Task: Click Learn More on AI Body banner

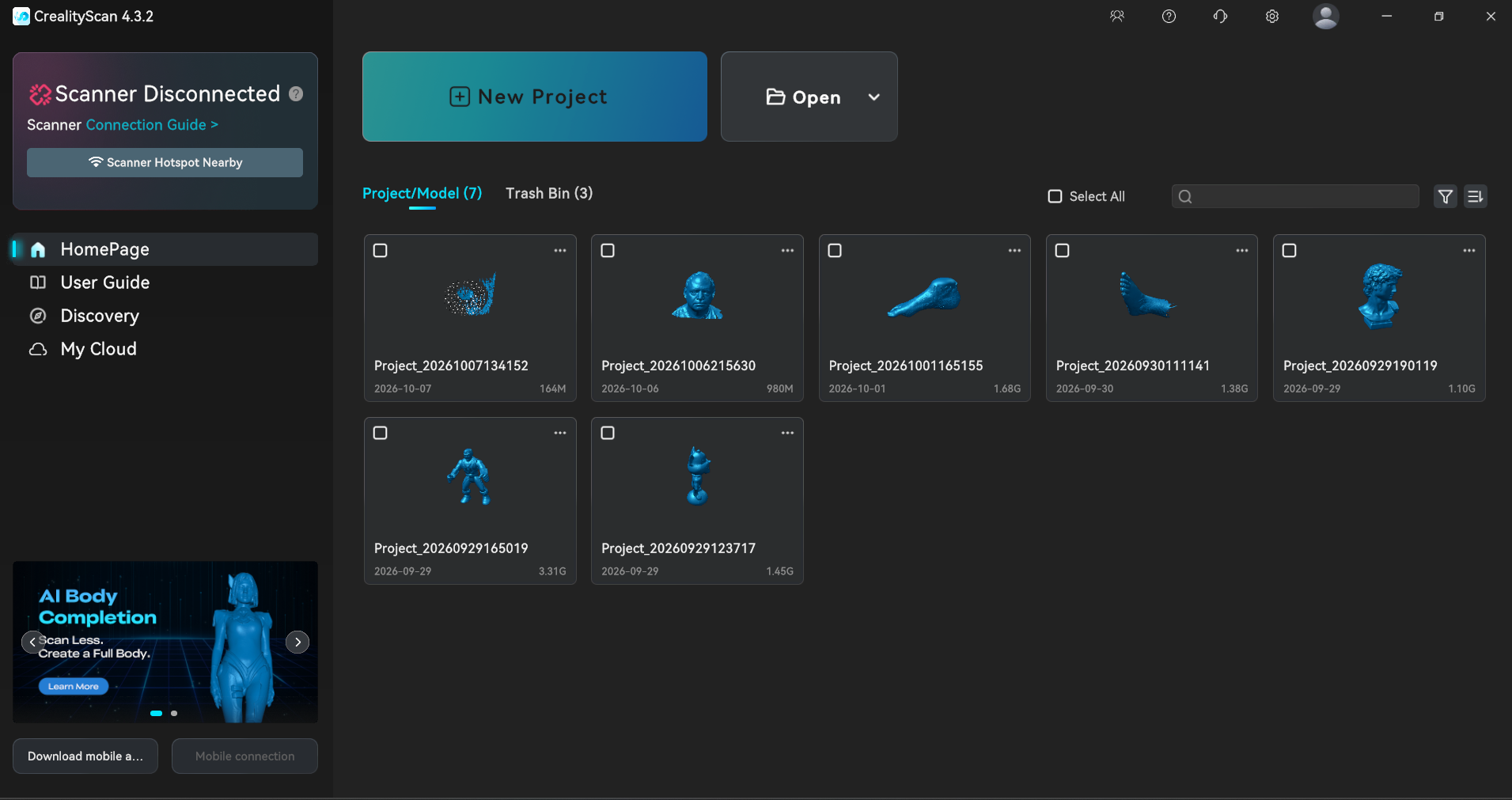Action: (74, 686)
